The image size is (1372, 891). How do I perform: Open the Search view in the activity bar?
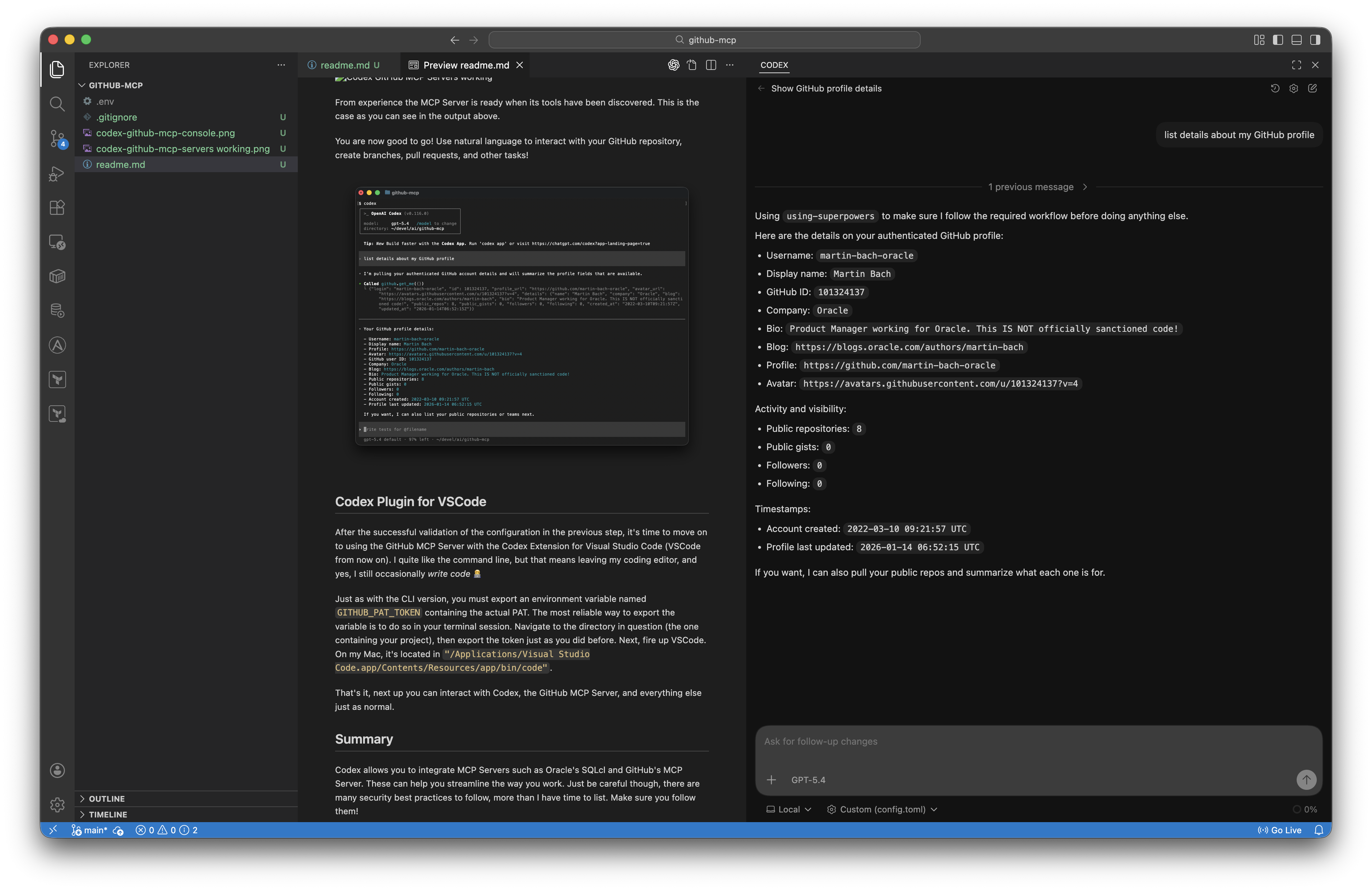57,104
